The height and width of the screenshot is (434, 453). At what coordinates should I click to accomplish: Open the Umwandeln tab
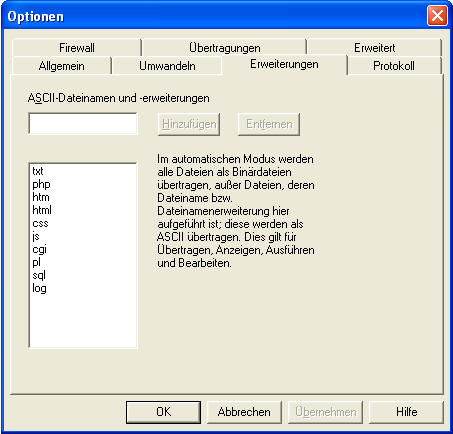[x=167, y=66]
